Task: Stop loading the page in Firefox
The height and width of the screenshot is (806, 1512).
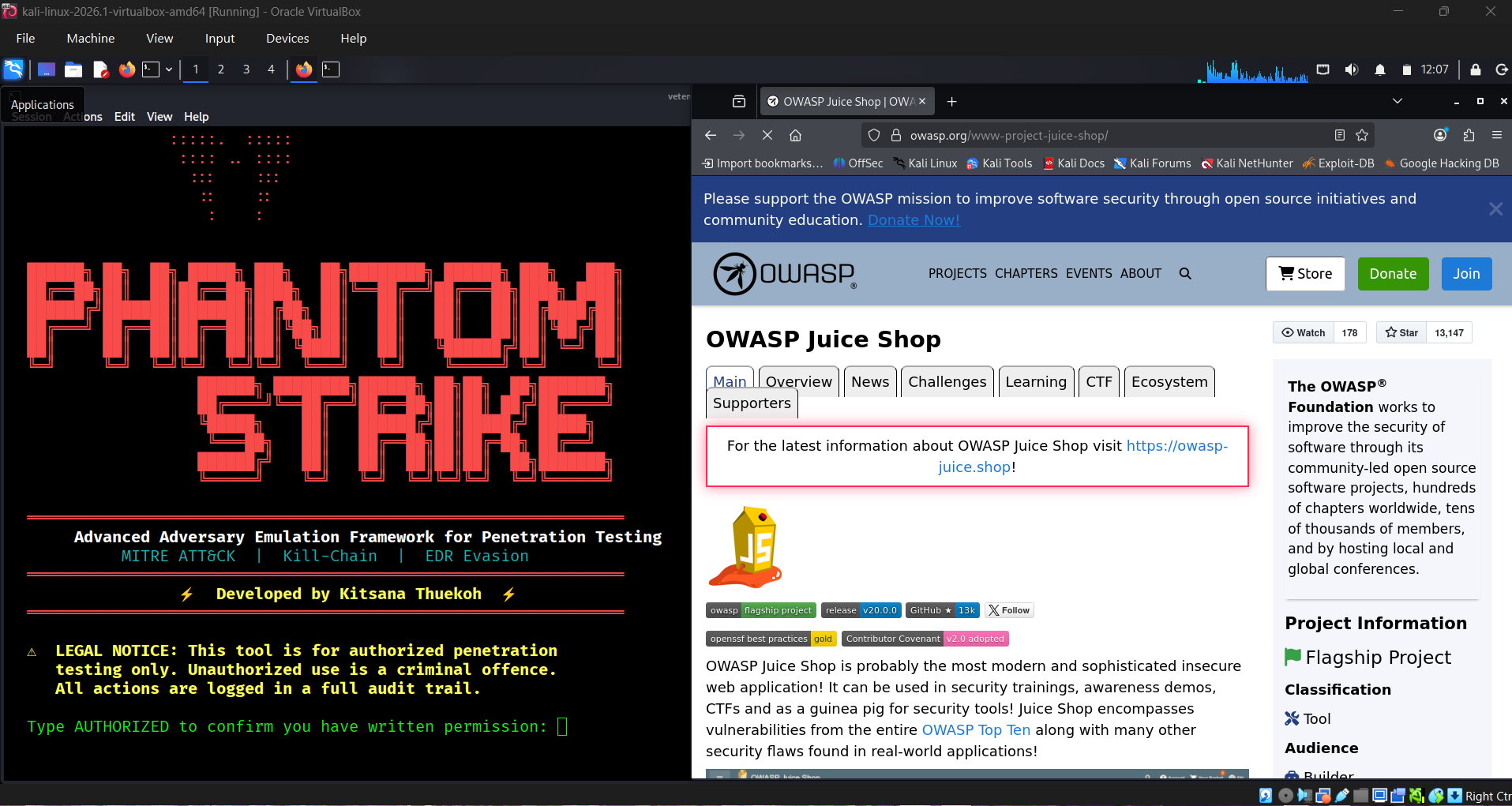Action: coord(767,135)
